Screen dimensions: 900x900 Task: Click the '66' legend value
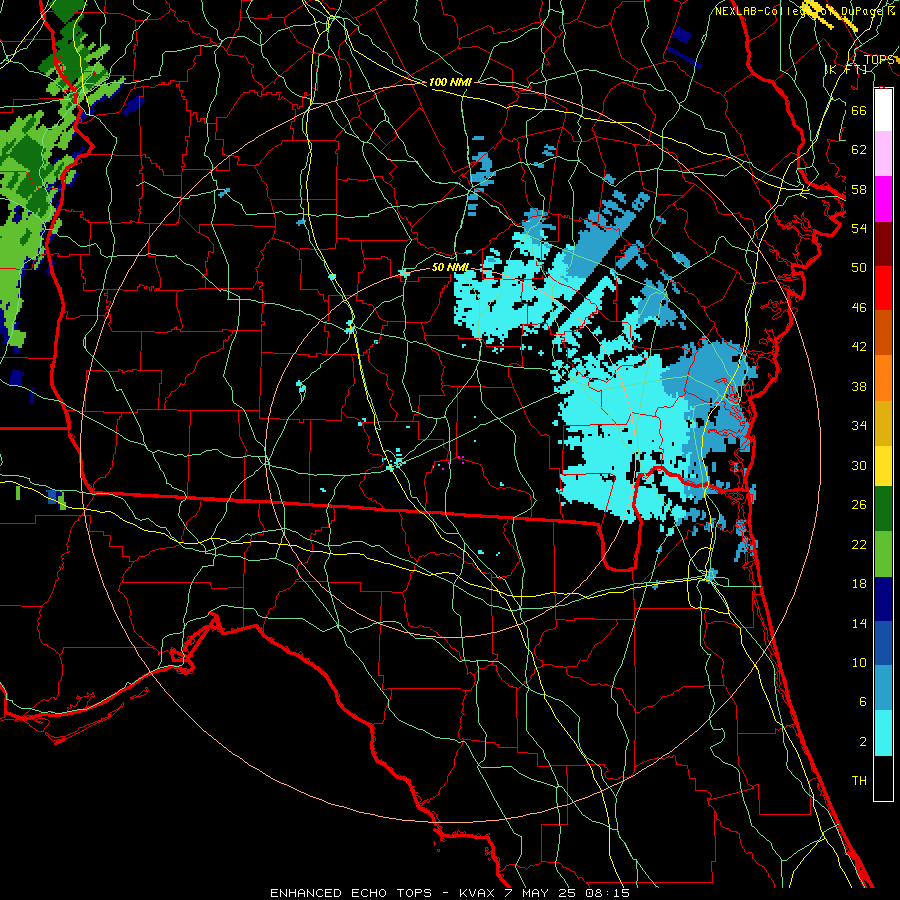coord(859,110)
